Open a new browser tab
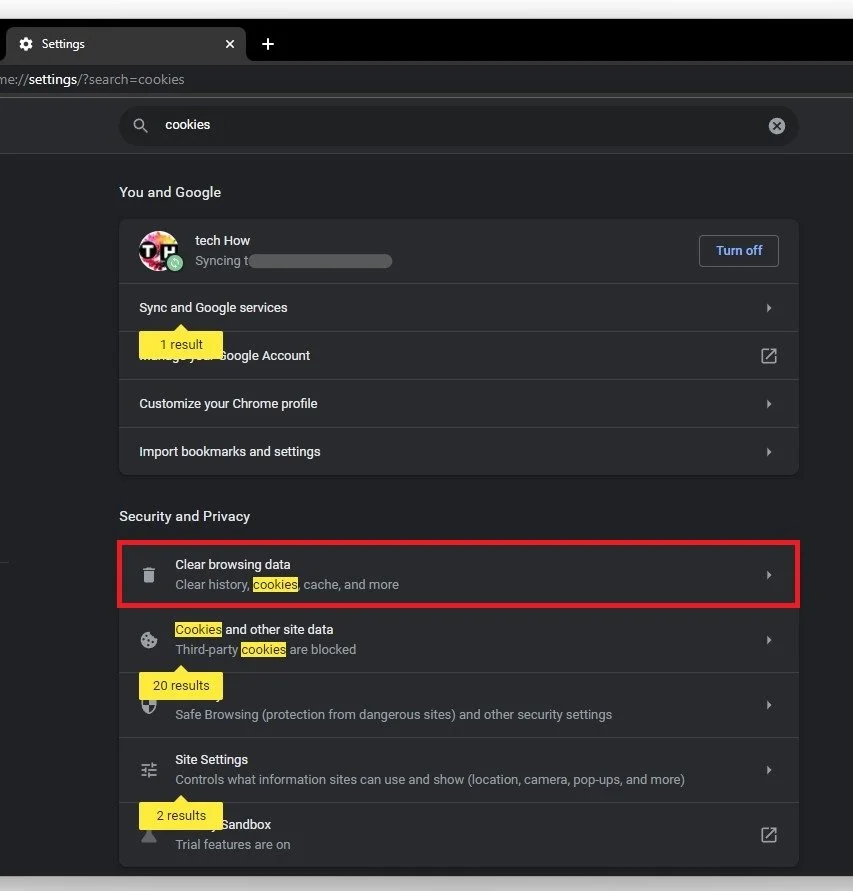Image resolution: width=853 pixels, height=891 pixels. coord(267,44)
